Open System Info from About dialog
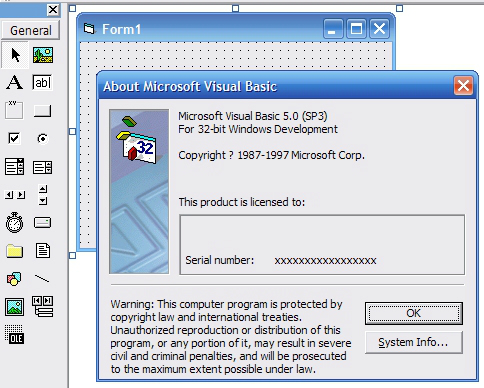484x388 pixels. tap(414, 342)
